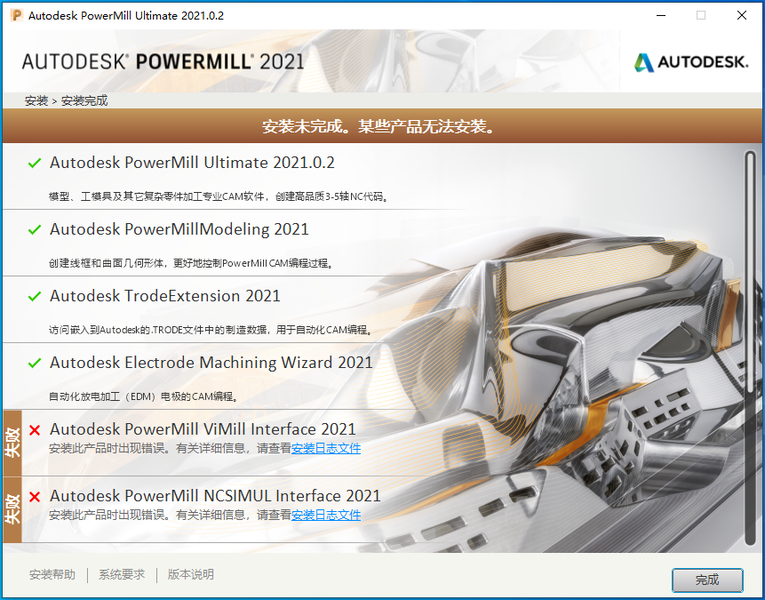The height and width of the screenshot is (600, 765).
Task: Click red X beside ViMill Interface 2021
Action: pyautogui.click(x=35, y=430)
